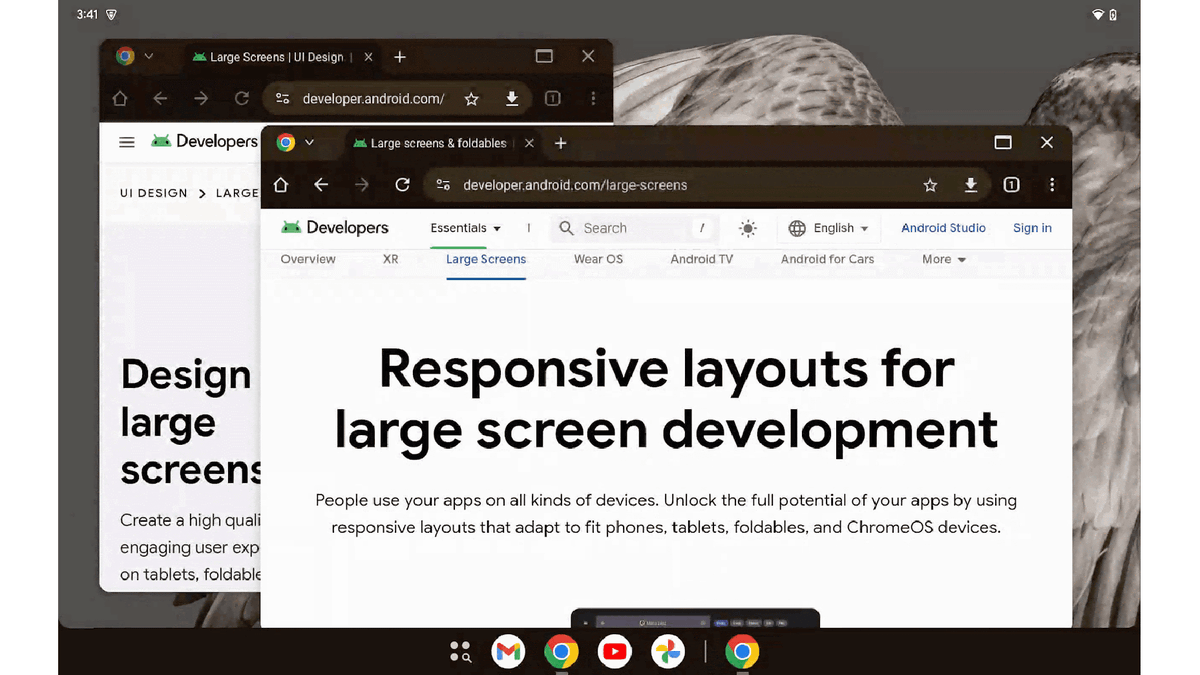The image size is (1200, 675).
Task: Open new tab in front Chrome window
Action: (x=561, y=143)
